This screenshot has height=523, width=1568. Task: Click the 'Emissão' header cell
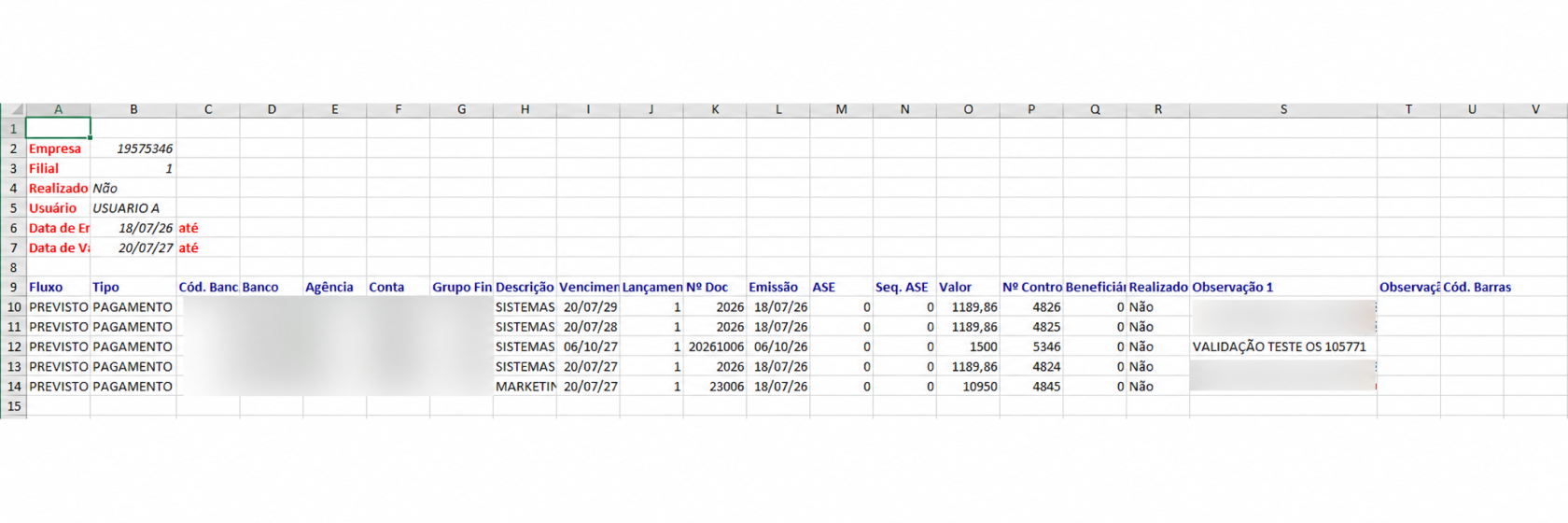pyautogui.click(x=778, y=287)
